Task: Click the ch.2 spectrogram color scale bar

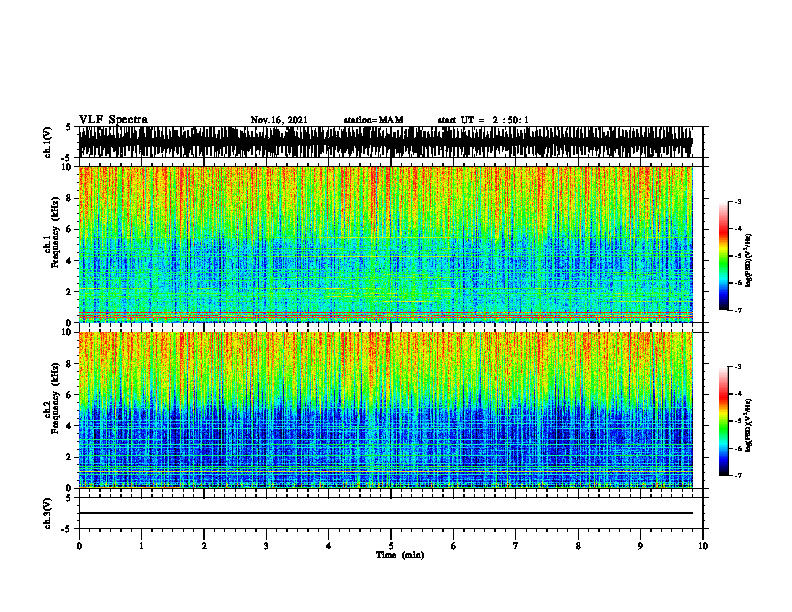Action: coord(724,421)
